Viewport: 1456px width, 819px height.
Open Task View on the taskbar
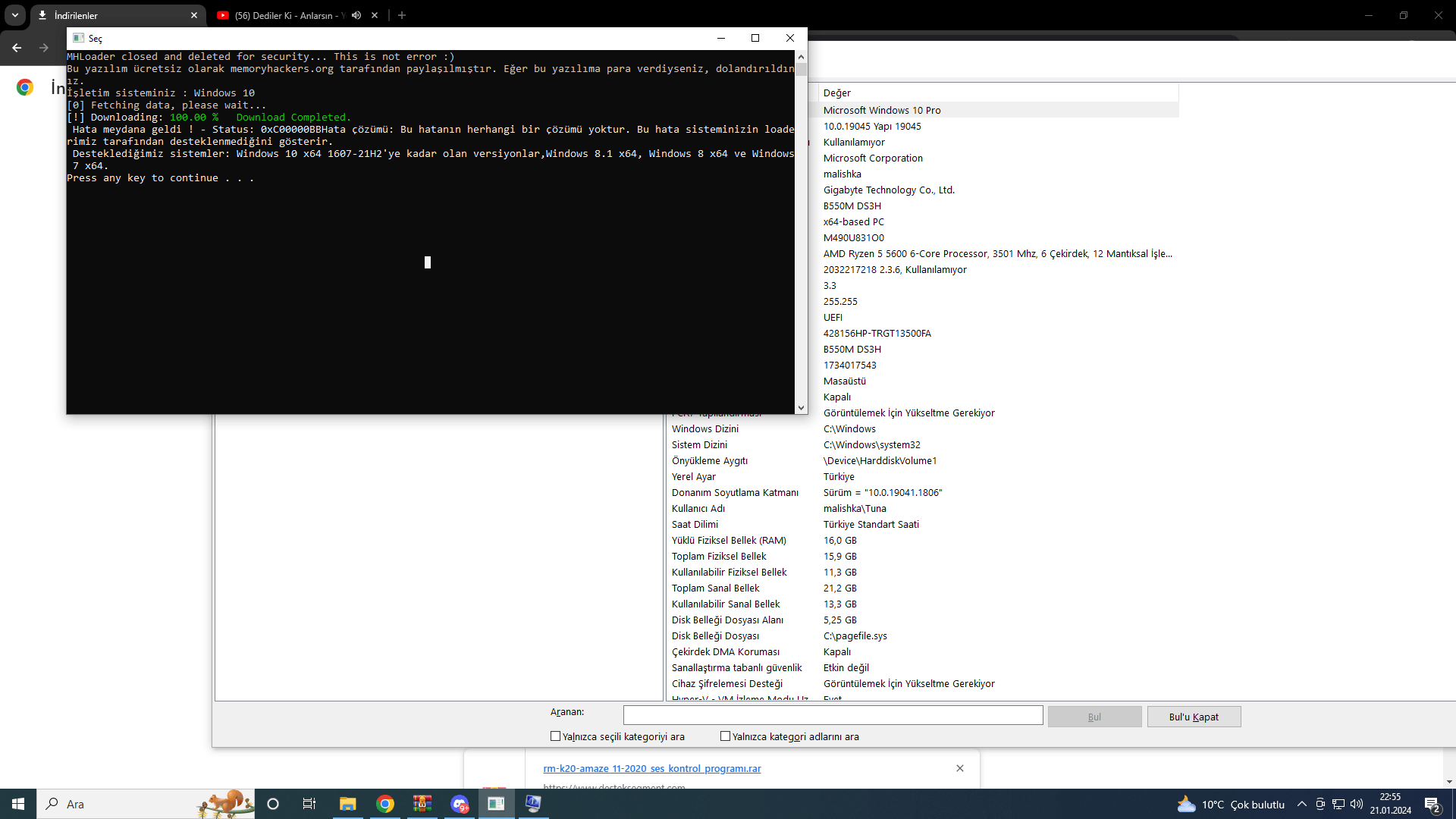(309, 804)
